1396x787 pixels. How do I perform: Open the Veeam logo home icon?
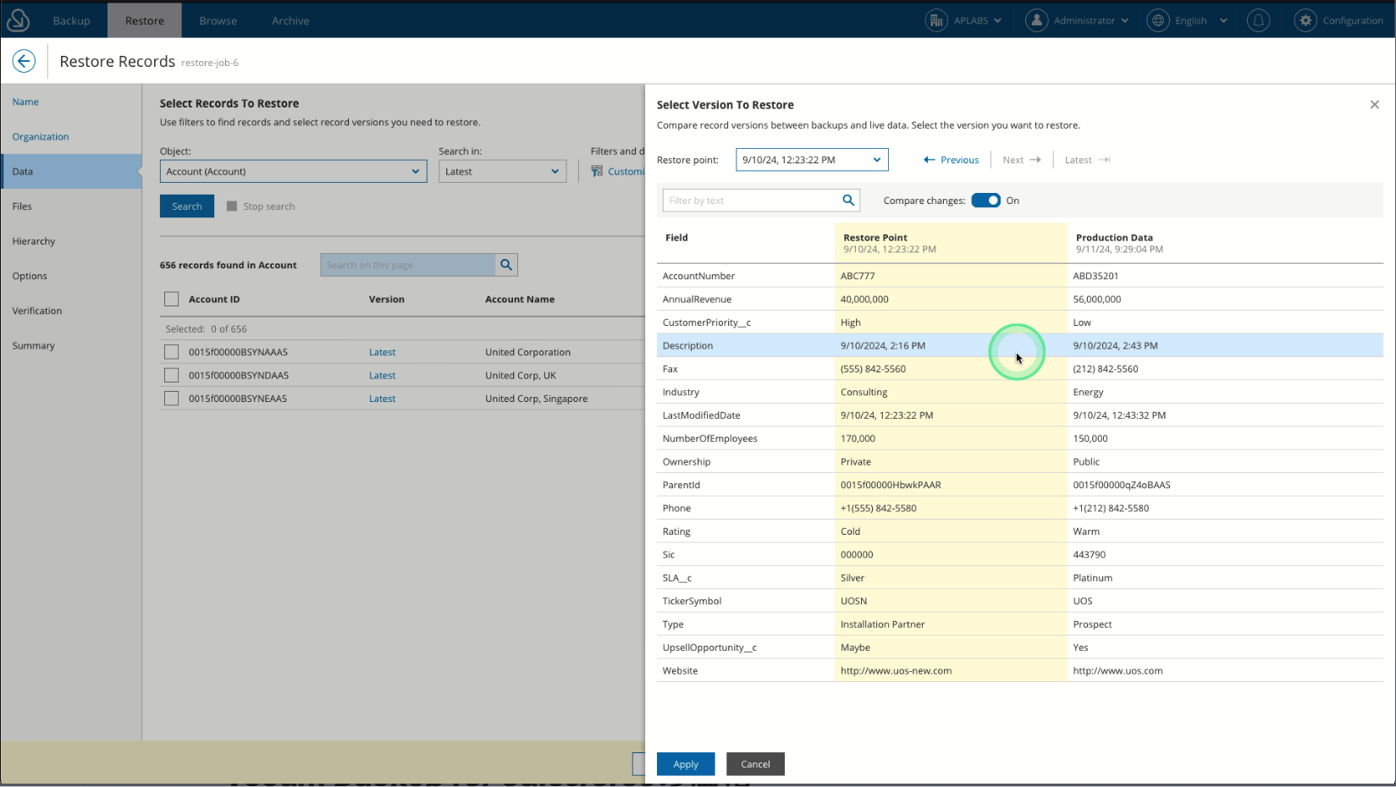tap(17, 19)
